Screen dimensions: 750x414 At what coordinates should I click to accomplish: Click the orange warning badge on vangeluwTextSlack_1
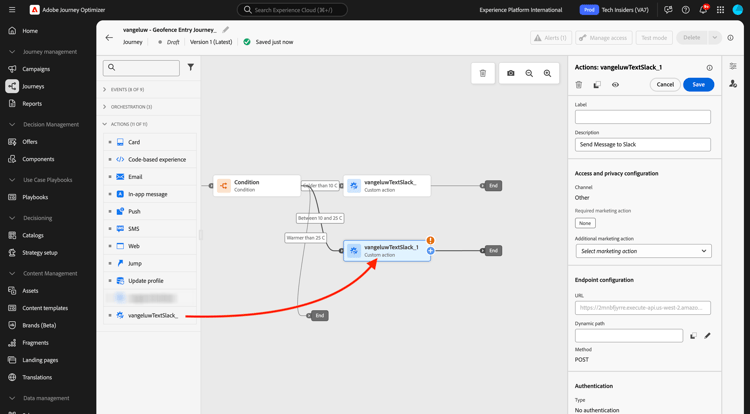430,240
